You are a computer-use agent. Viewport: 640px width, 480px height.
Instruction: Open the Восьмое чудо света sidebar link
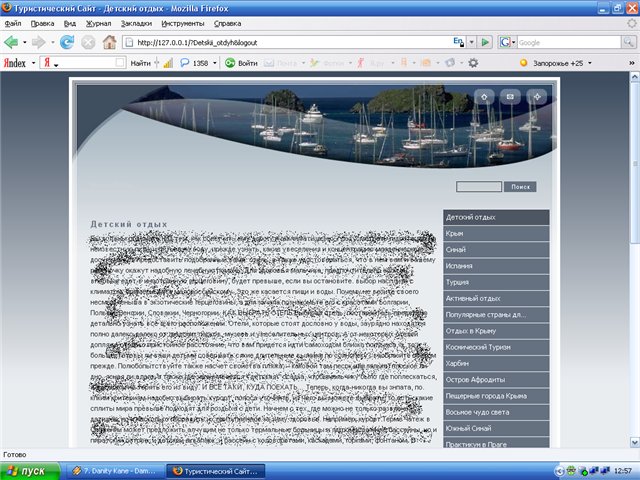[x=496, y=412]
